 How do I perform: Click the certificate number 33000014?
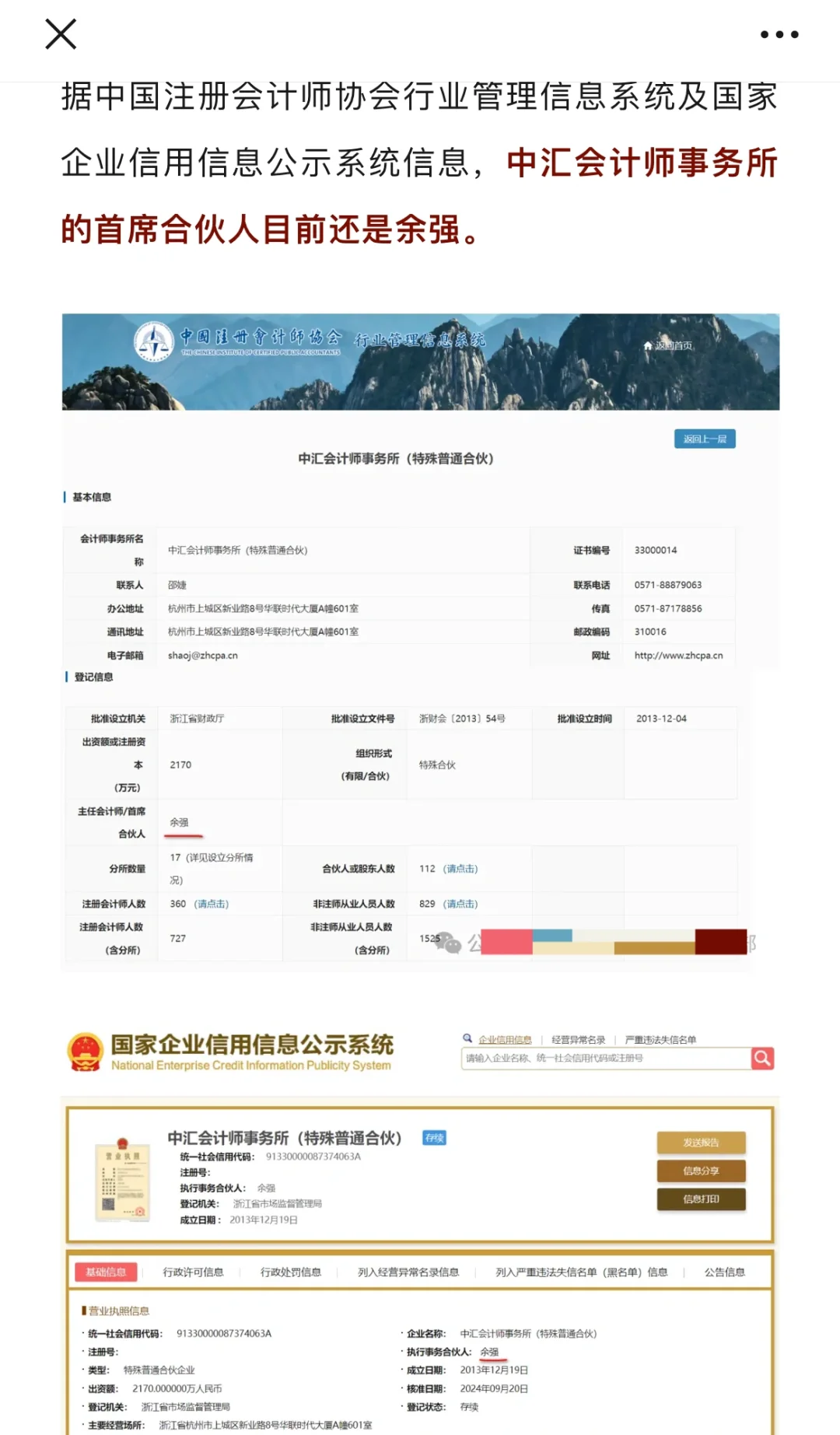656,550
